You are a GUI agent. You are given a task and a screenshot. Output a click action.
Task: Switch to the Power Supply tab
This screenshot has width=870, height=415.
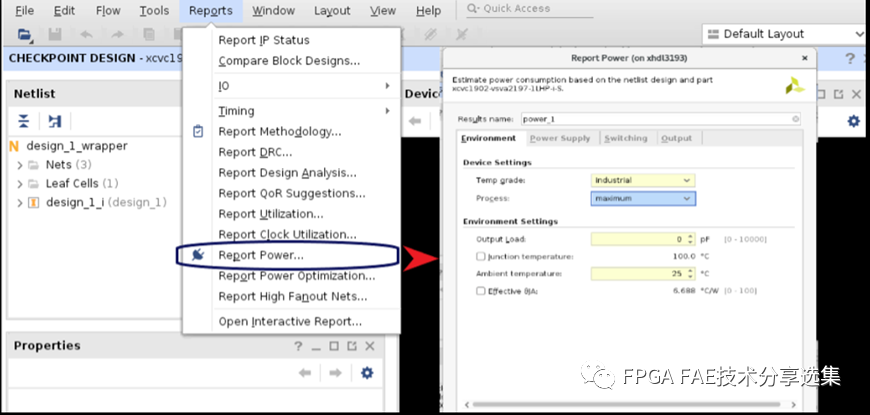(x=560, y=138)
